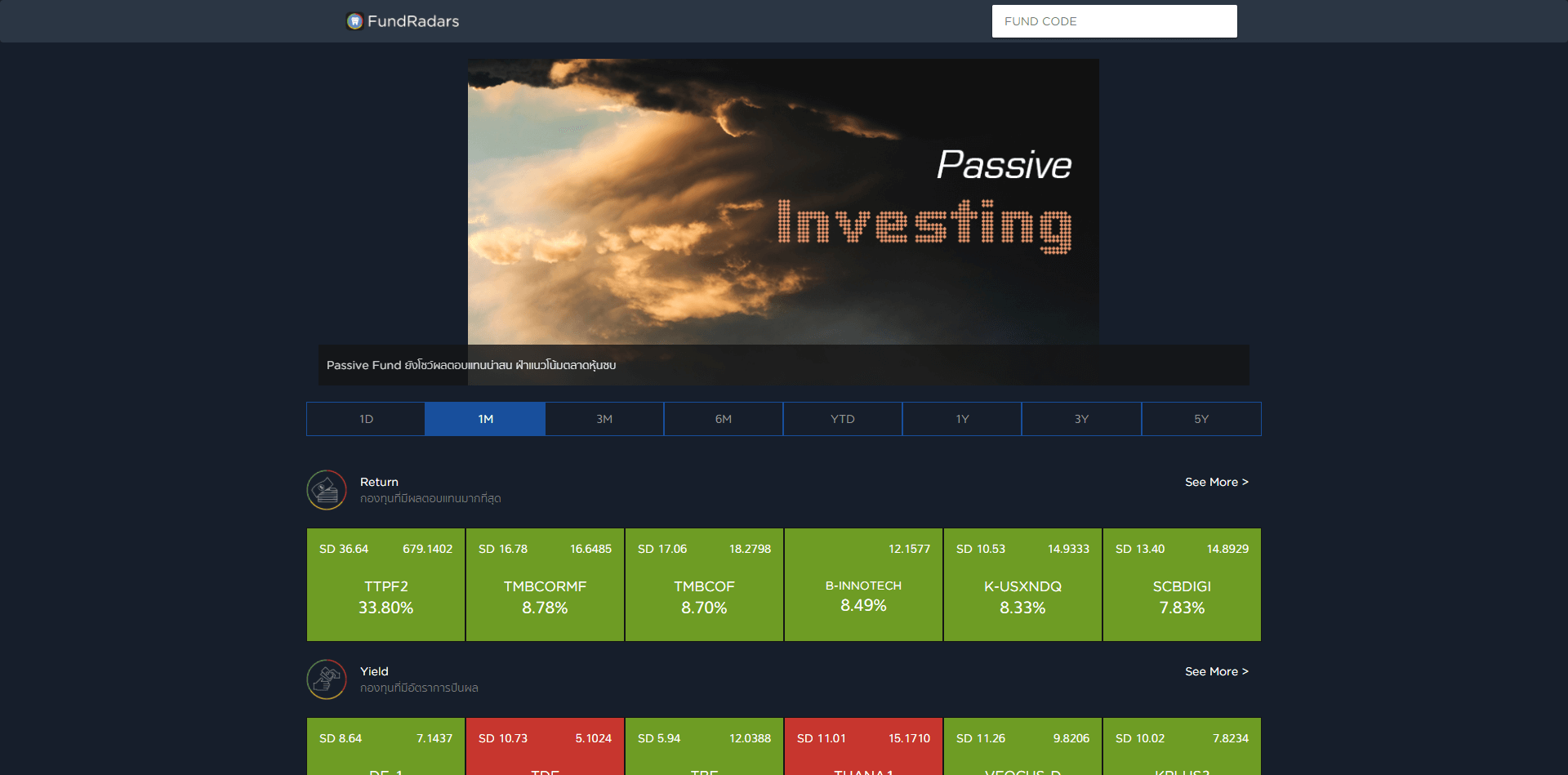Select the 1M period tab
The height and width of the screenshot is (775, 1568).
[x=485, y=419]
